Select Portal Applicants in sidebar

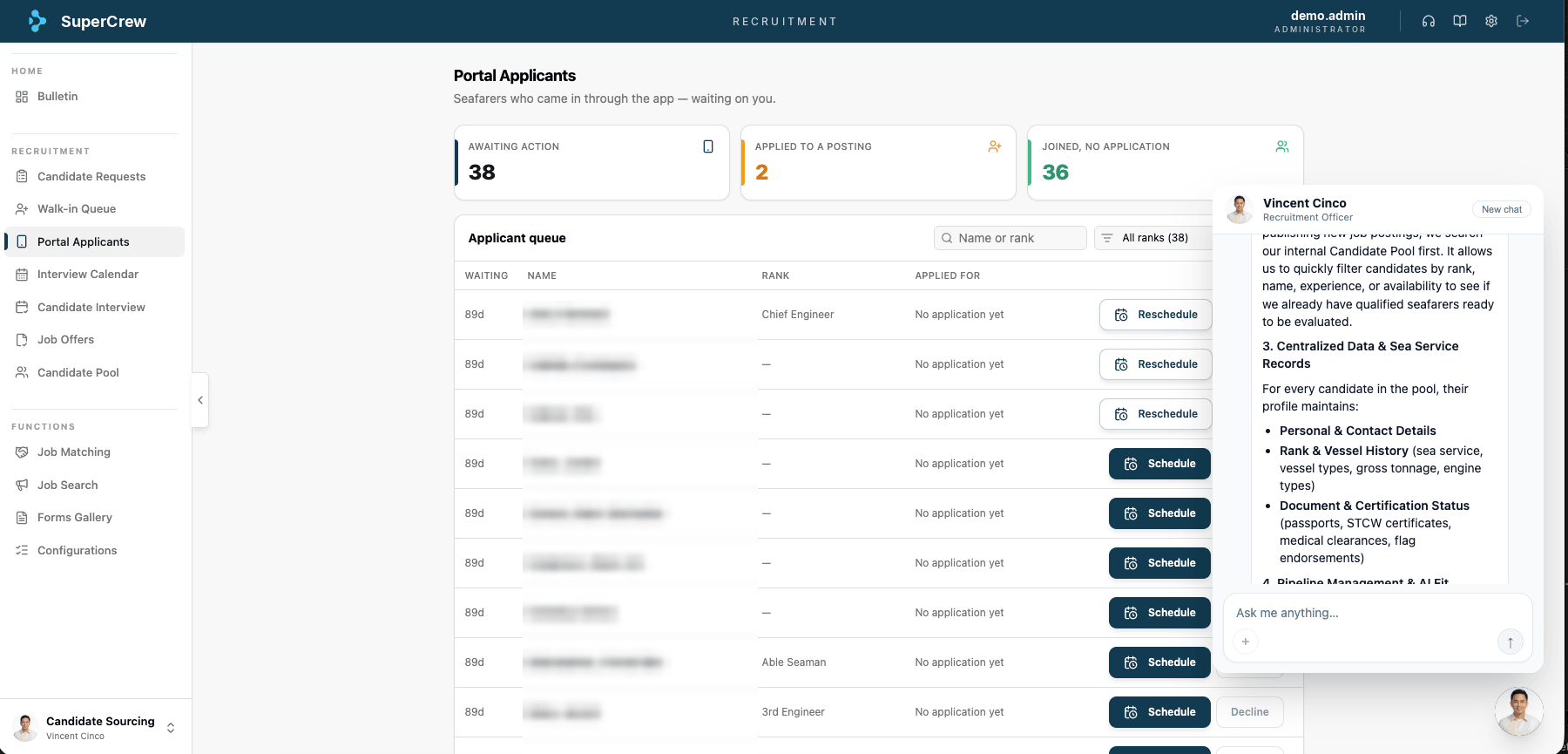pos(94,241)
